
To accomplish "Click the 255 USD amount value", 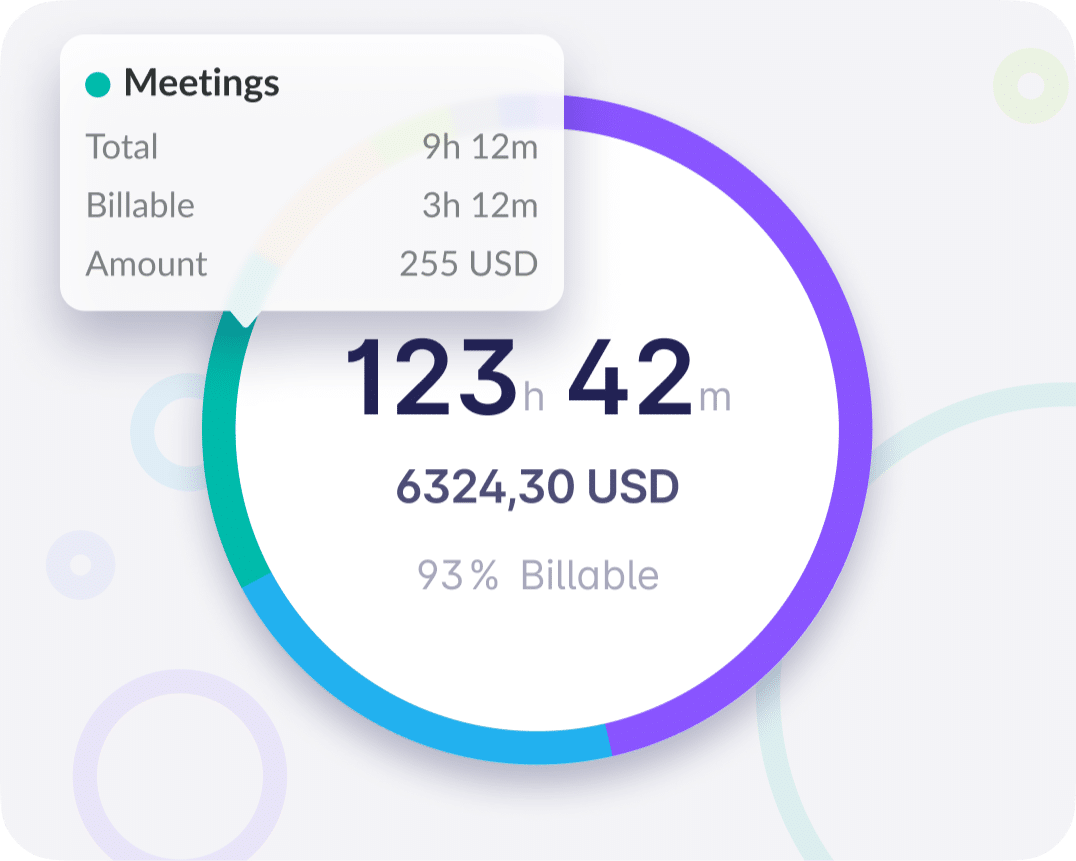I will tap(468, 264).
